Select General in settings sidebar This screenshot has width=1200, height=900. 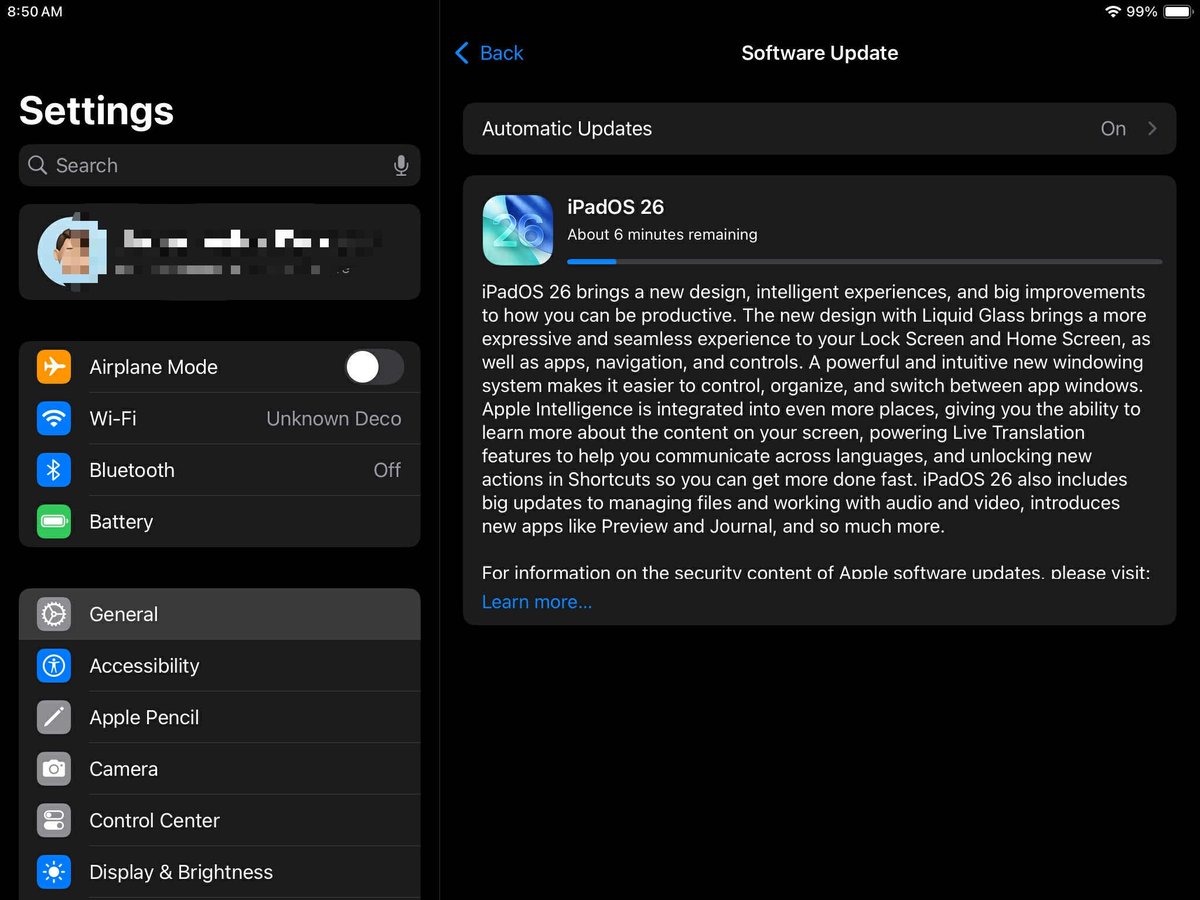point(219,614)
